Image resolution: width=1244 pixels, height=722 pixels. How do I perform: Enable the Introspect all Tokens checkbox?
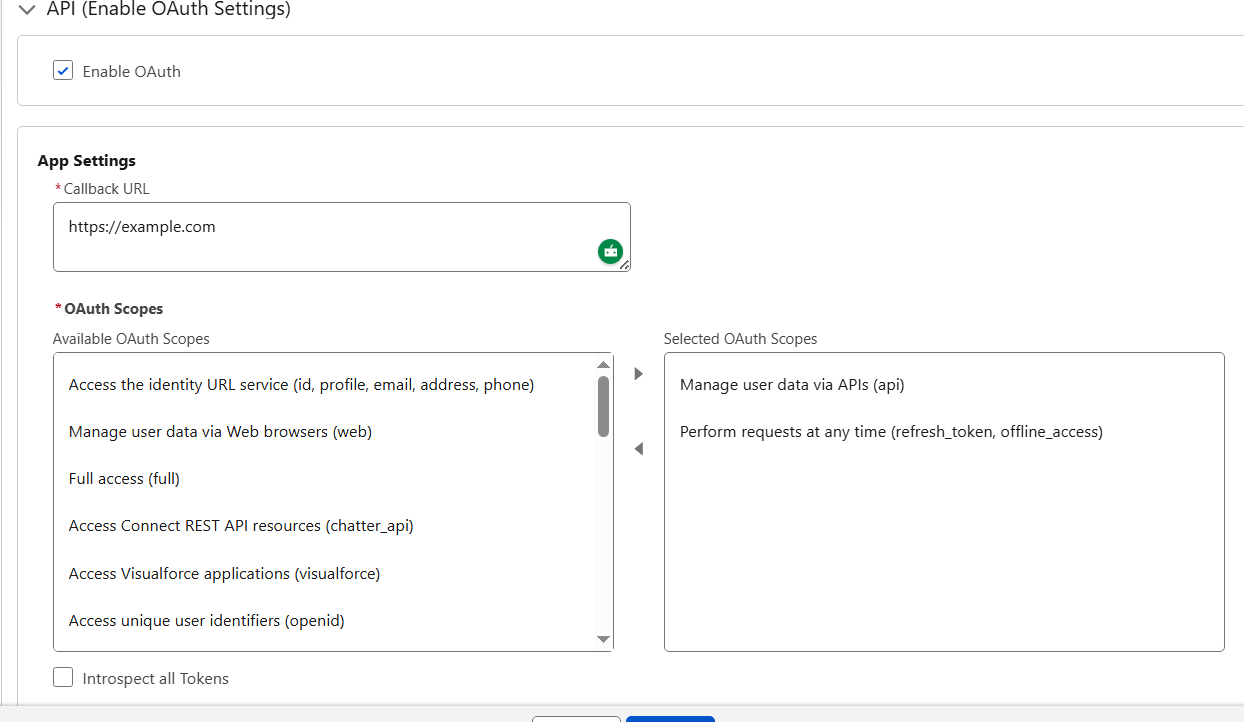[63, 678]
